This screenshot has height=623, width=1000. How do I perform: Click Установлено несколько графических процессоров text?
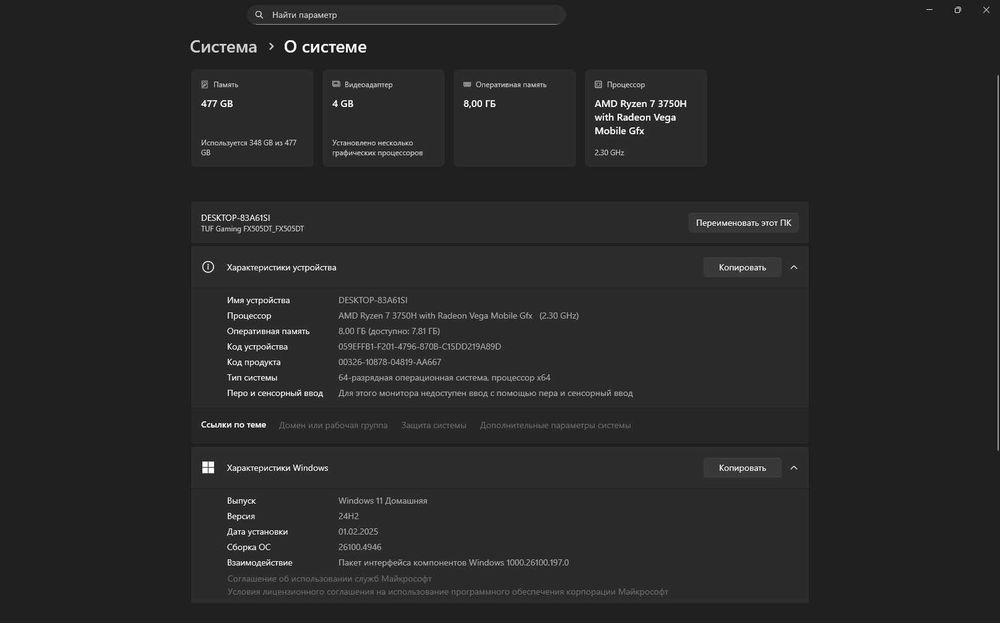coord(377,147)
